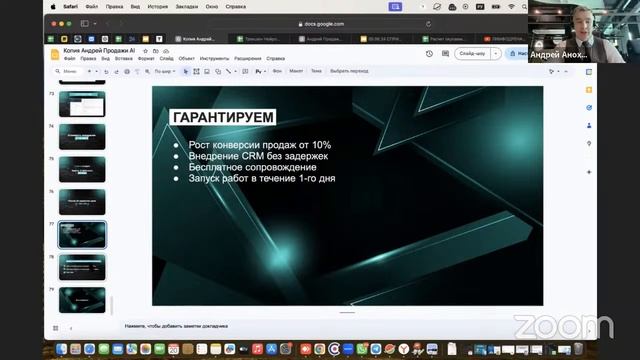Check cloud save status icon

coord(166,51)
